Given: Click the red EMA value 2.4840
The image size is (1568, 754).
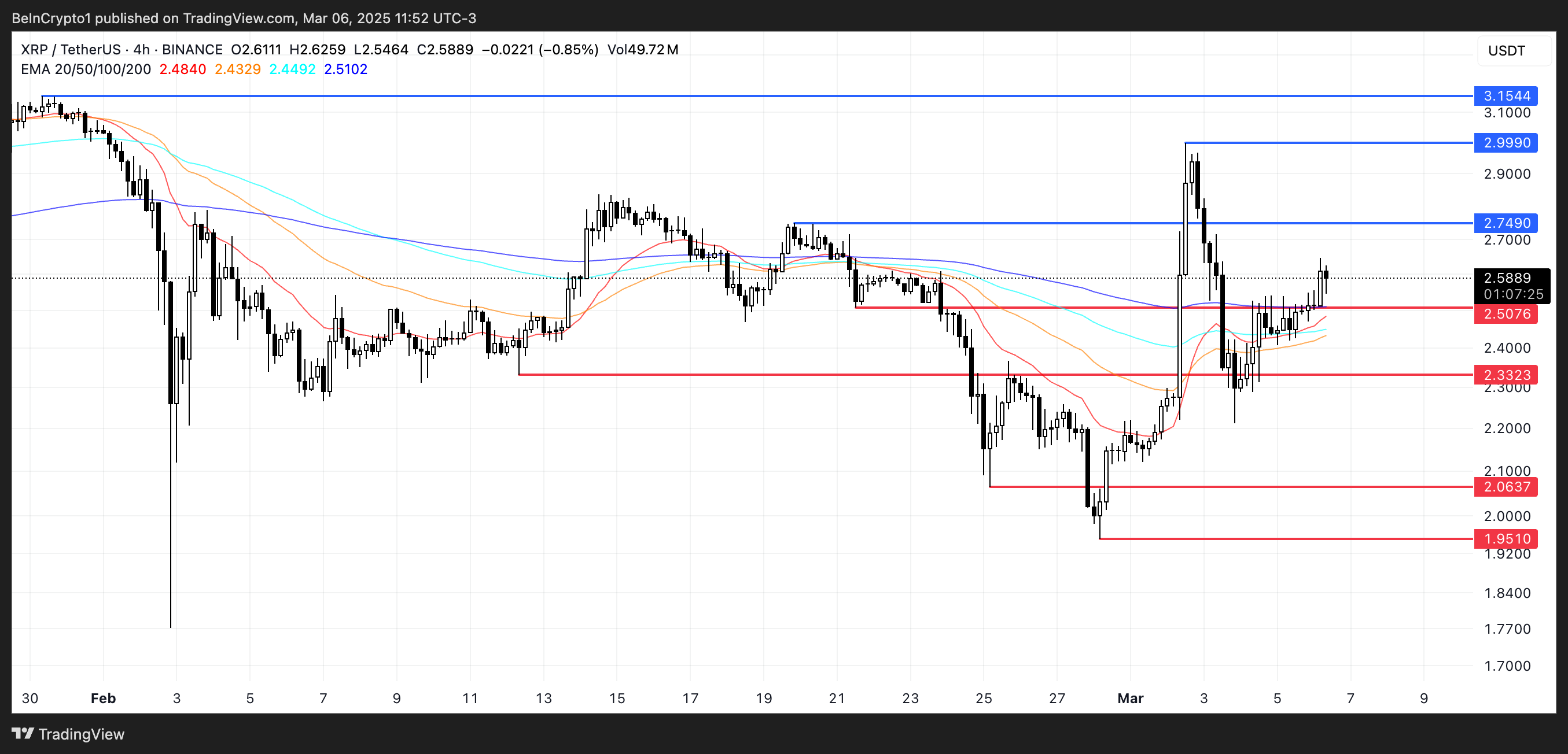Looking at the screenshot, I should pyautogui.click(x=183, y=69).
